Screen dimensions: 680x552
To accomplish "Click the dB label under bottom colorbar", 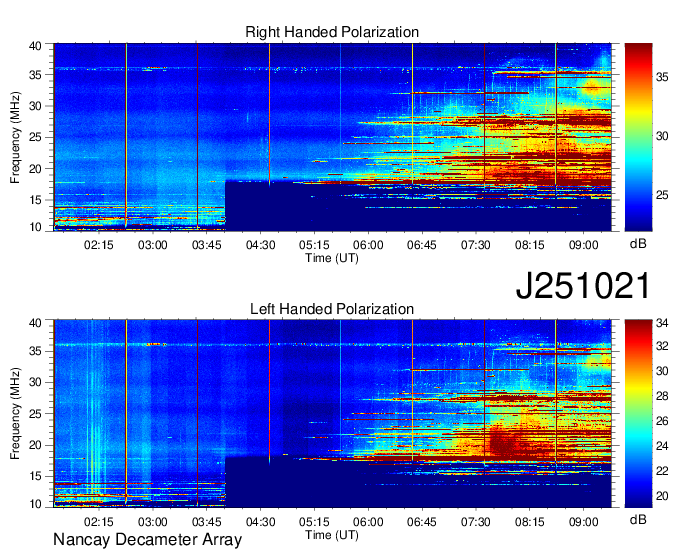I will click(638, 520).
